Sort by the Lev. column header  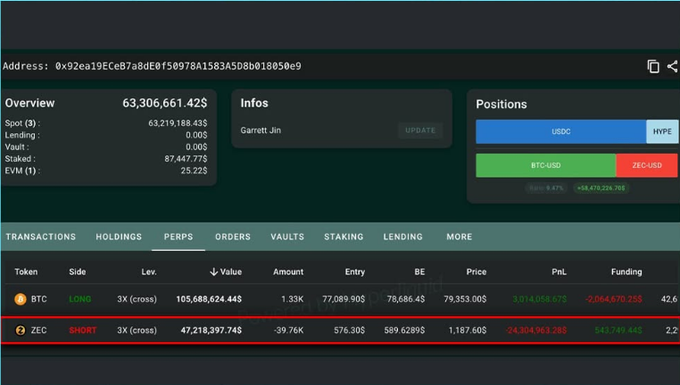pyautogui.click(x=149, y=272)
